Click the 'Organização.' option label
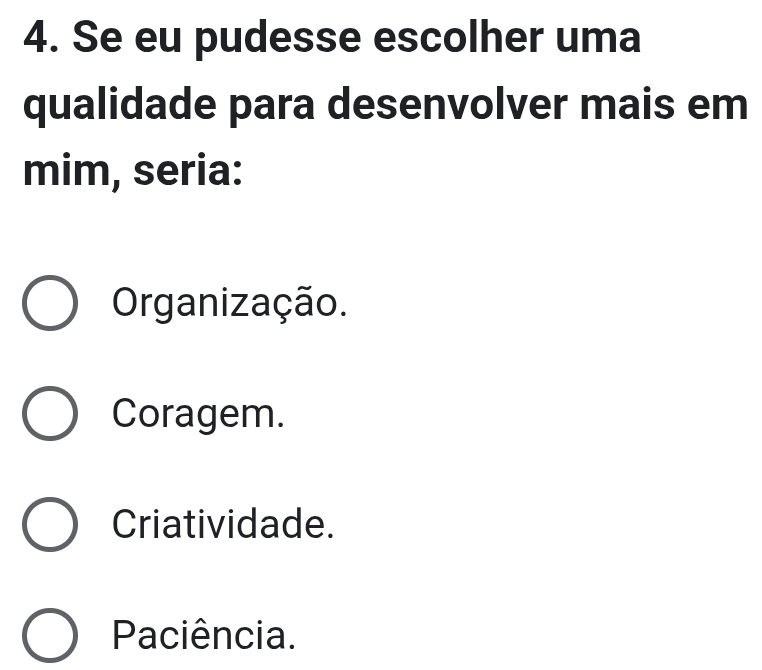The height and width of the screenshot is (670, 762). (231, 301)
